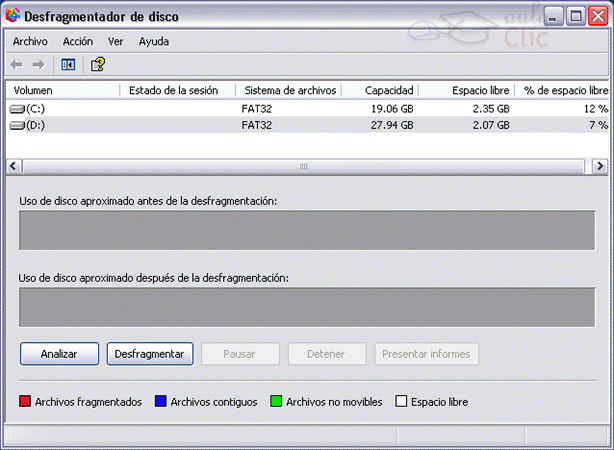614x450 pixels.
Task: Maximize the Desfragmentador de disco window
Action: (576, 16)
